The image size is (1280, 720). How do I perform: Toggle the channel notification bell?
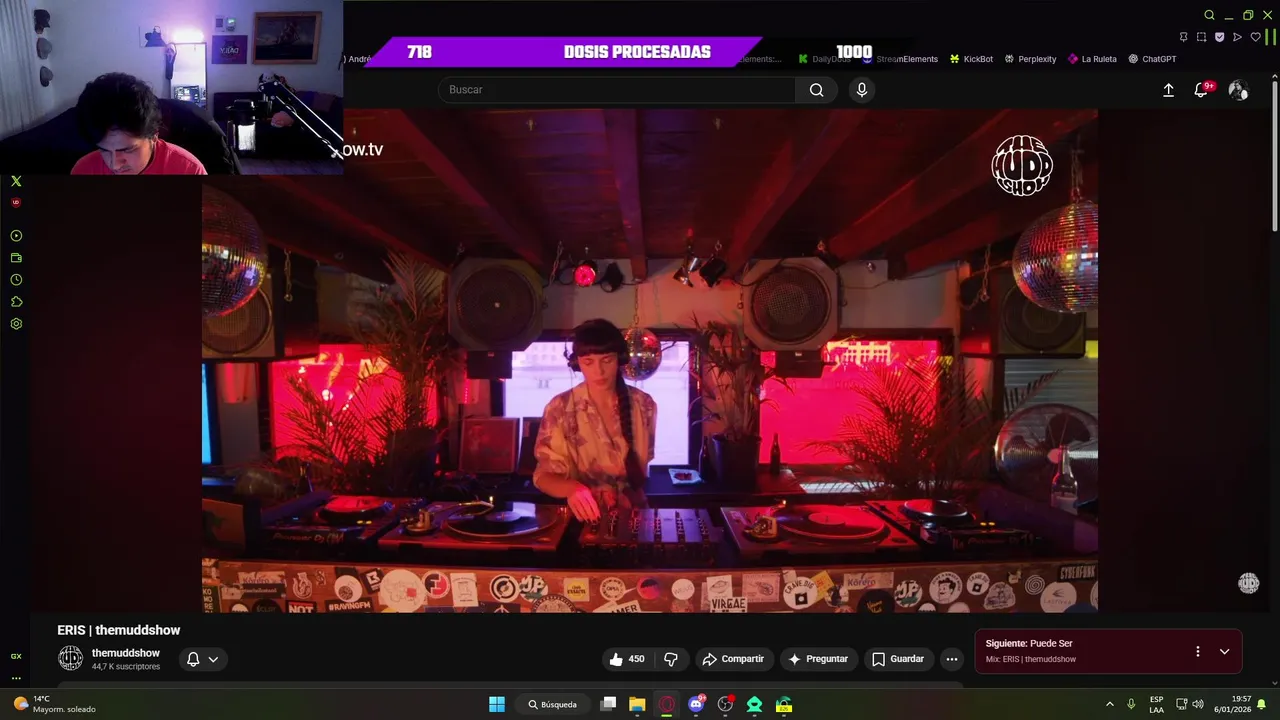click(193, 659)
